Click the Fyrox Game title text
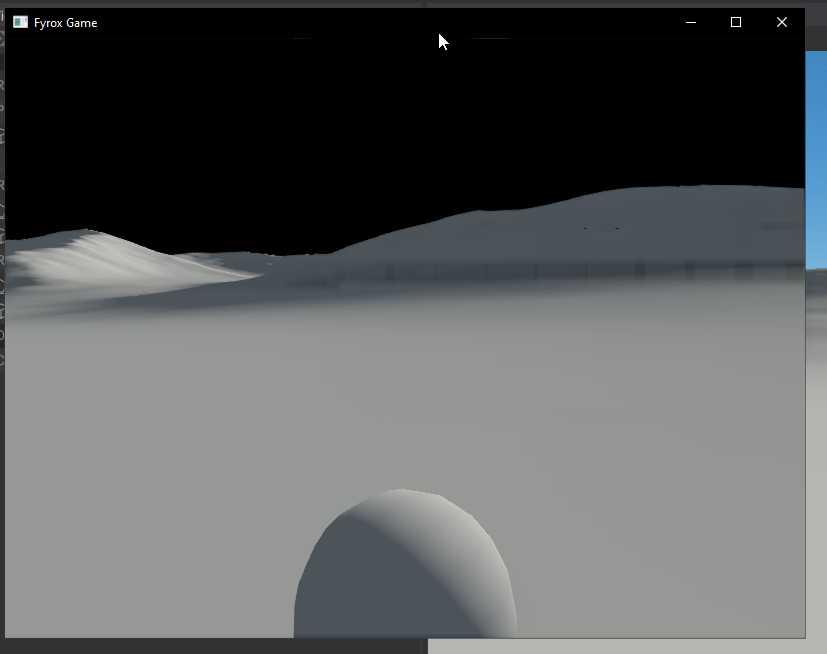827x654 pixels. click(66, 22)
